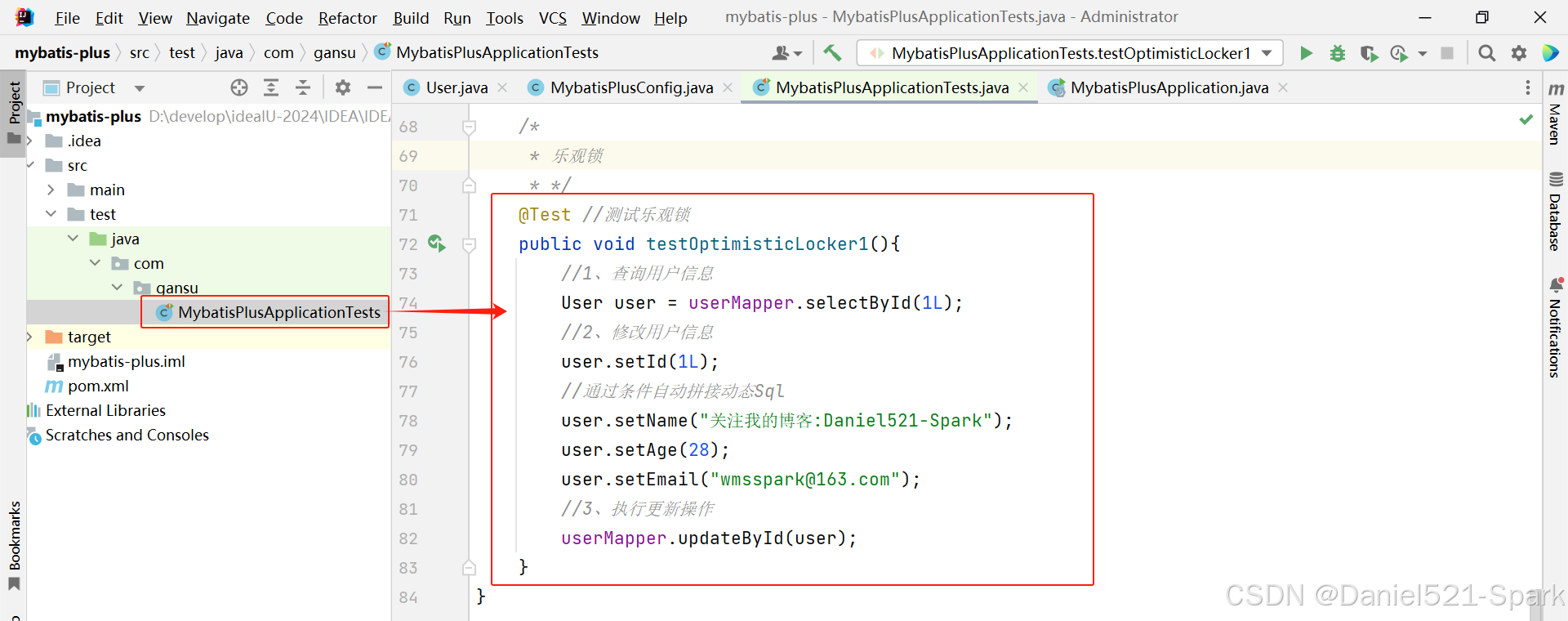Open the run configuration dropdown

click(x=1071, y=53)
